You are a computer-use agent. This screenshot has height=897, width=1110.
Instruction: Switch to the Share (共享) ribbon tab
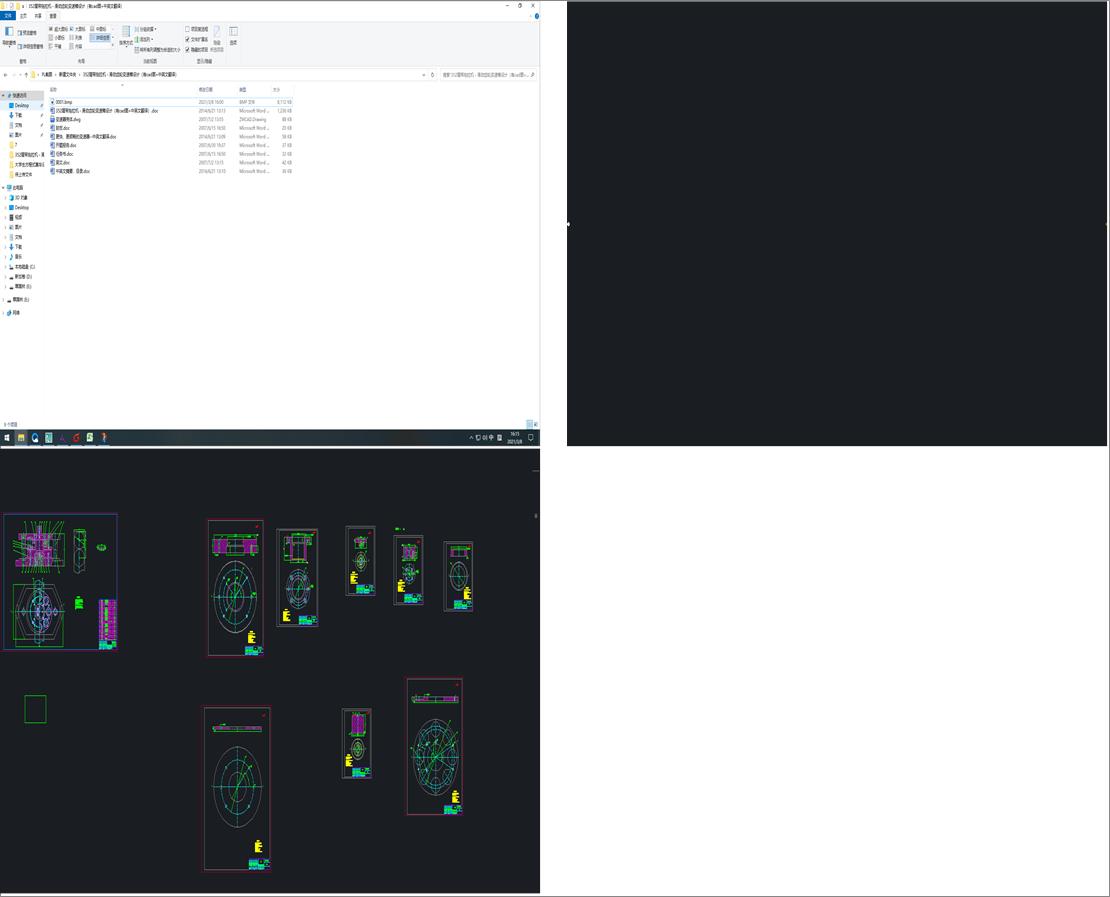pyautogui.click(x=38, y=16)
